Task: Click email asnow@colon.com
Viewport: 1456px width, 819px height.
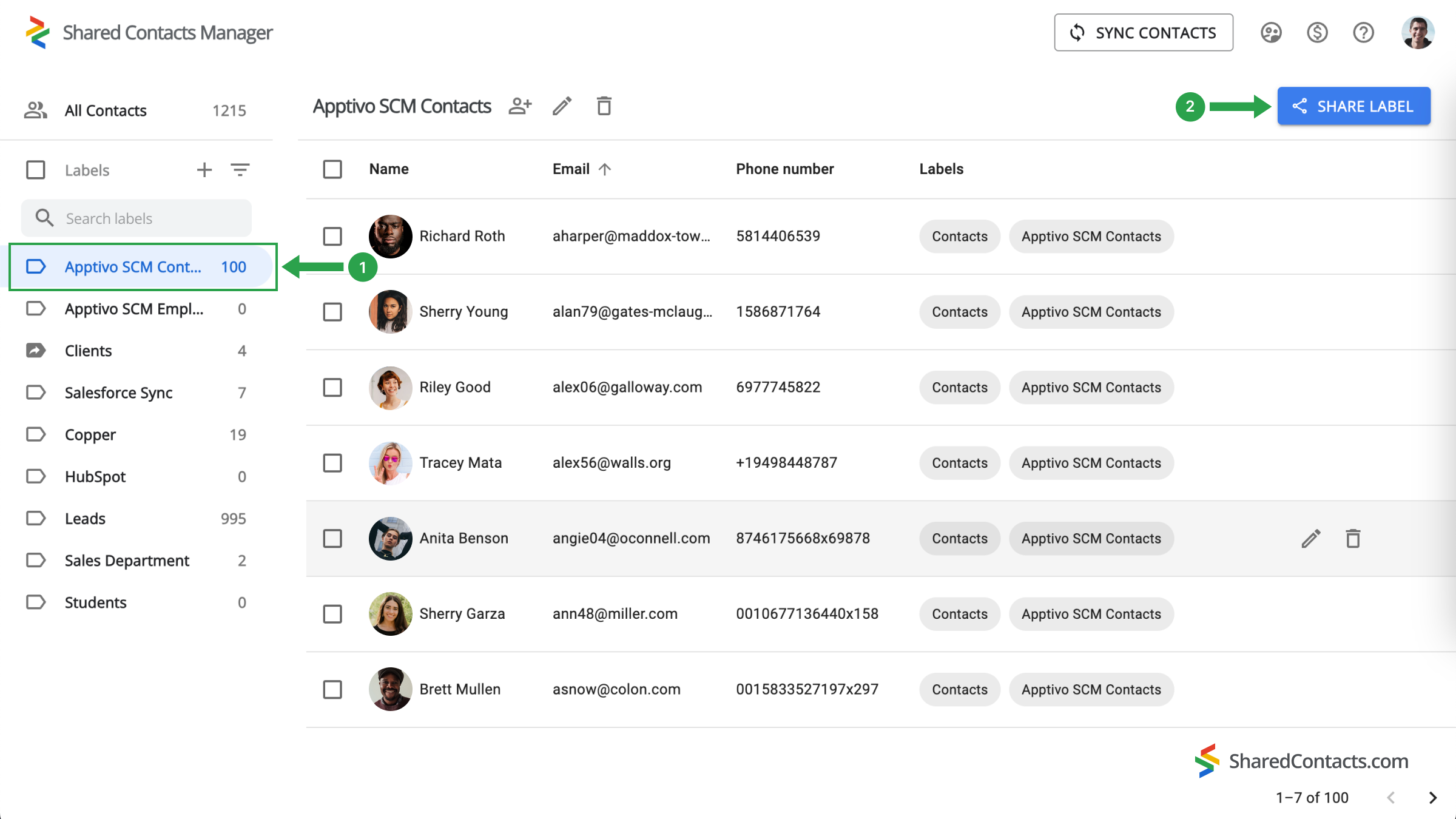Action: pos(616,690)
